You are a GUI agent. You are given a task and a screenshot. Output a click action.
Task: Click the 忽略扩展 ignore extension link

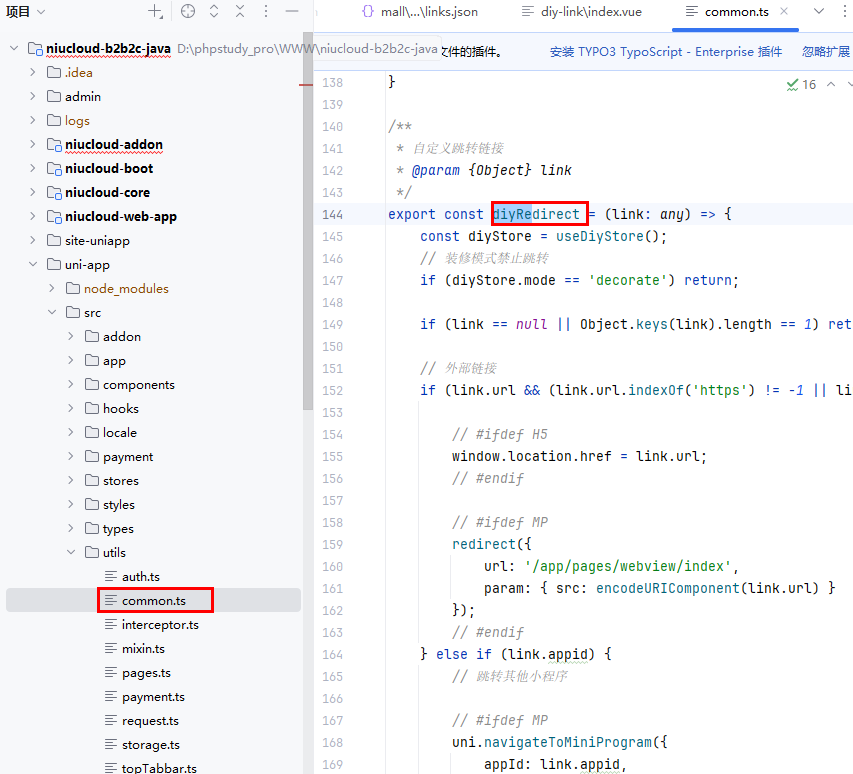click(x=826, y=52)
